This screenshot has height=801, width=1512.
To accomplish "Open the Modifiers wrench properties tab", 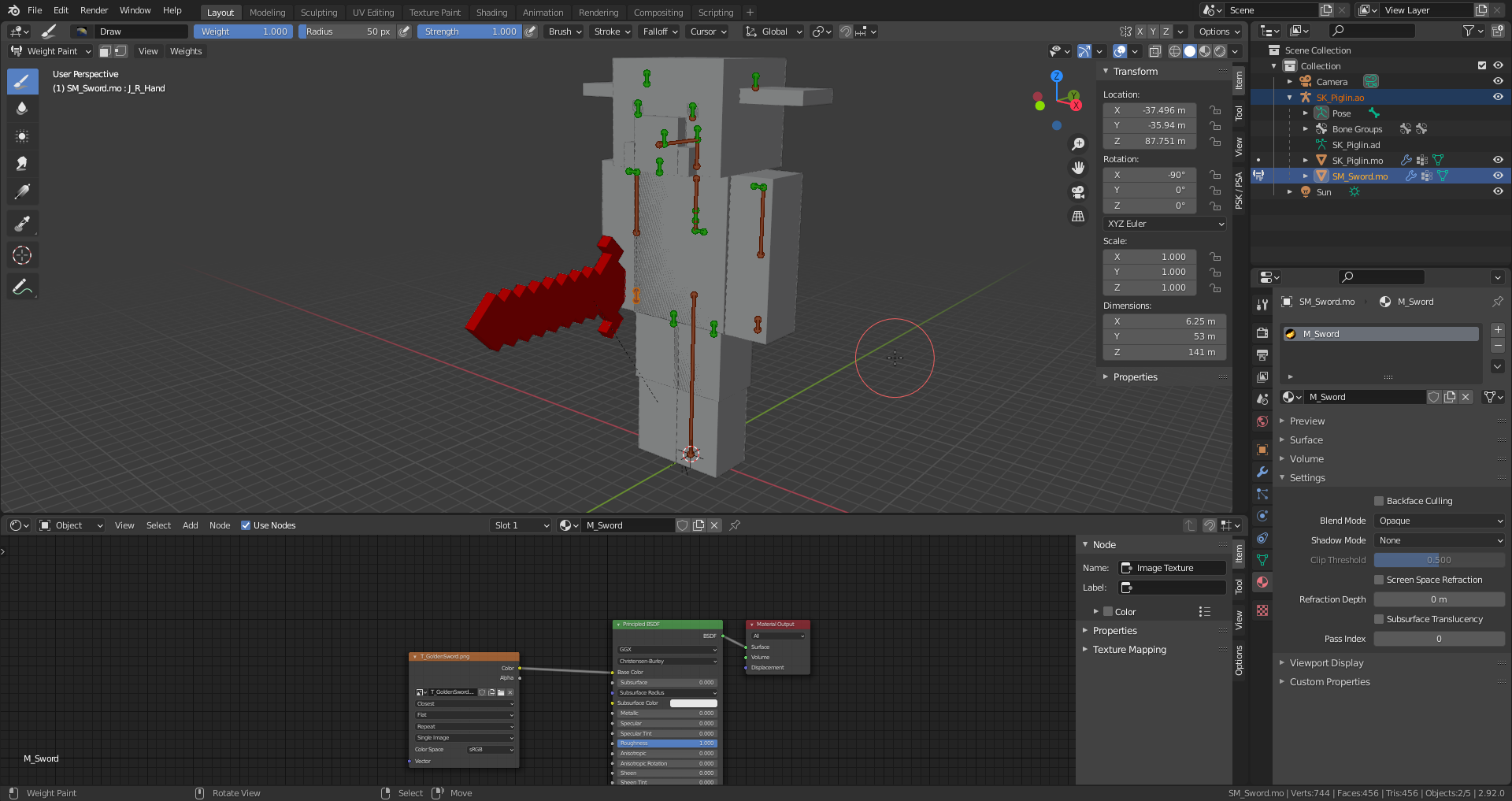I will [x=1262, y=472].
